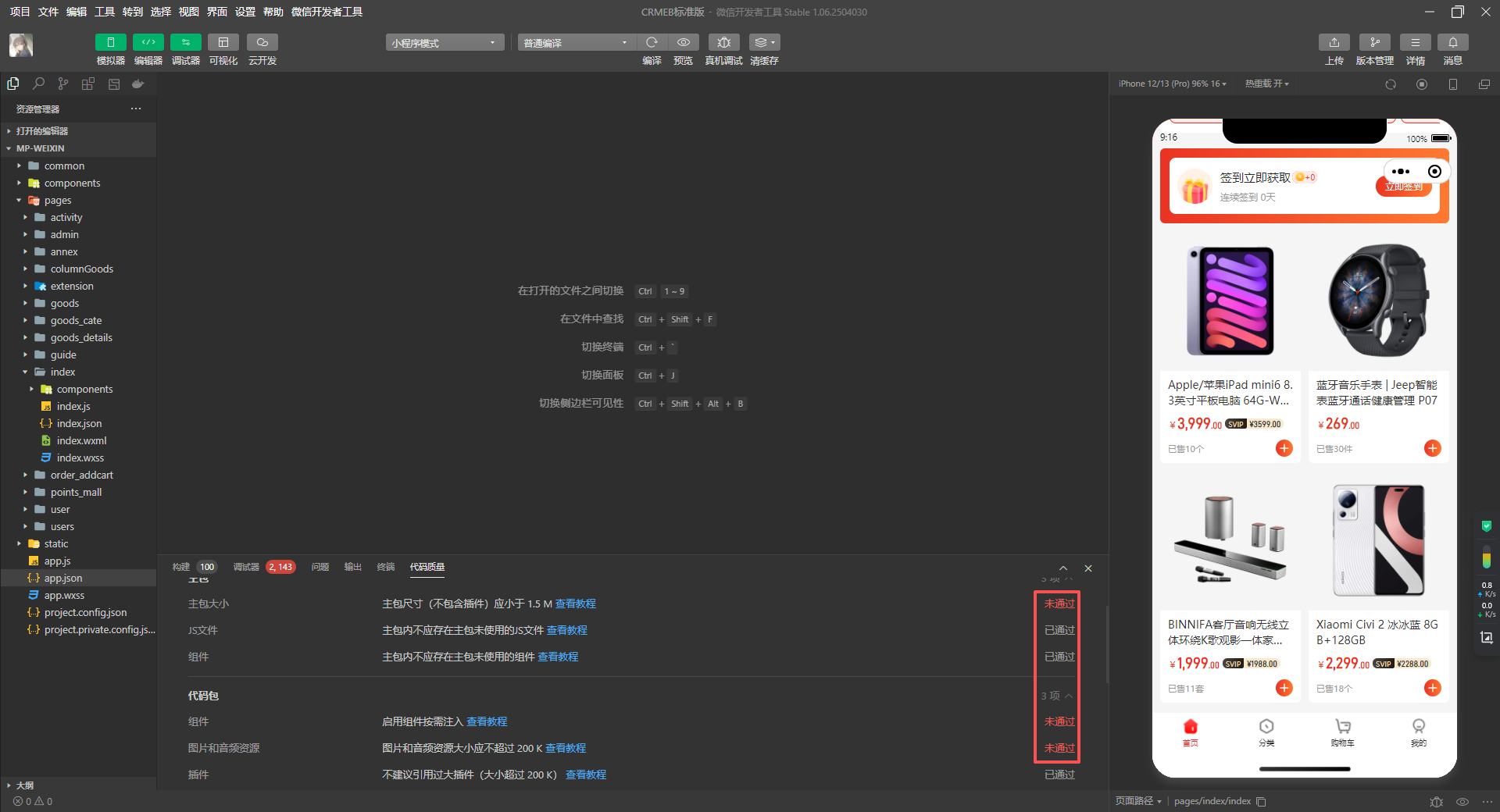Open Version Management
Viewport: 1500px width, 812px height.
tap(1375, 42)
